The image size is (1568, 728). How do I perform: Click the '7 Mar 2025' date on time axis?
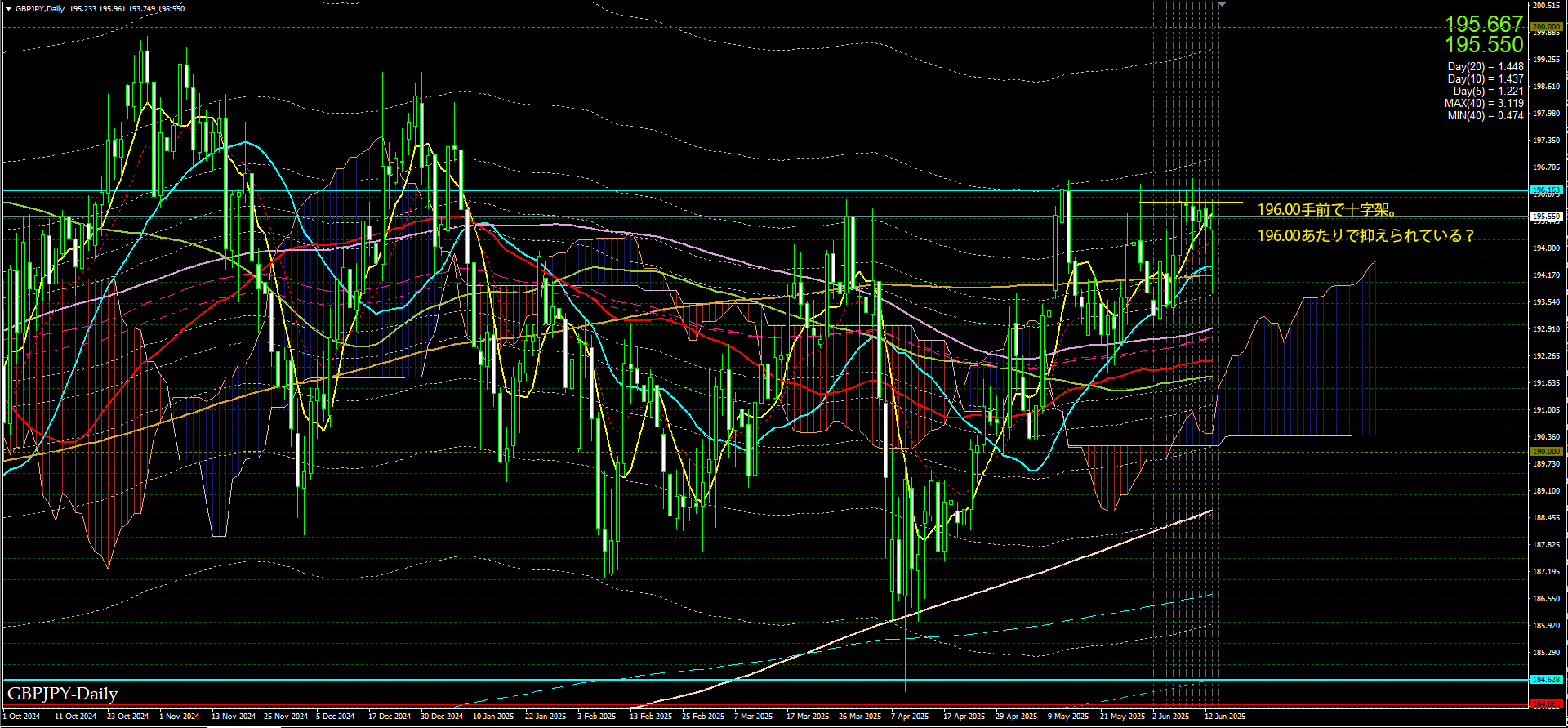pyautogui.click(x=753, y=717)
